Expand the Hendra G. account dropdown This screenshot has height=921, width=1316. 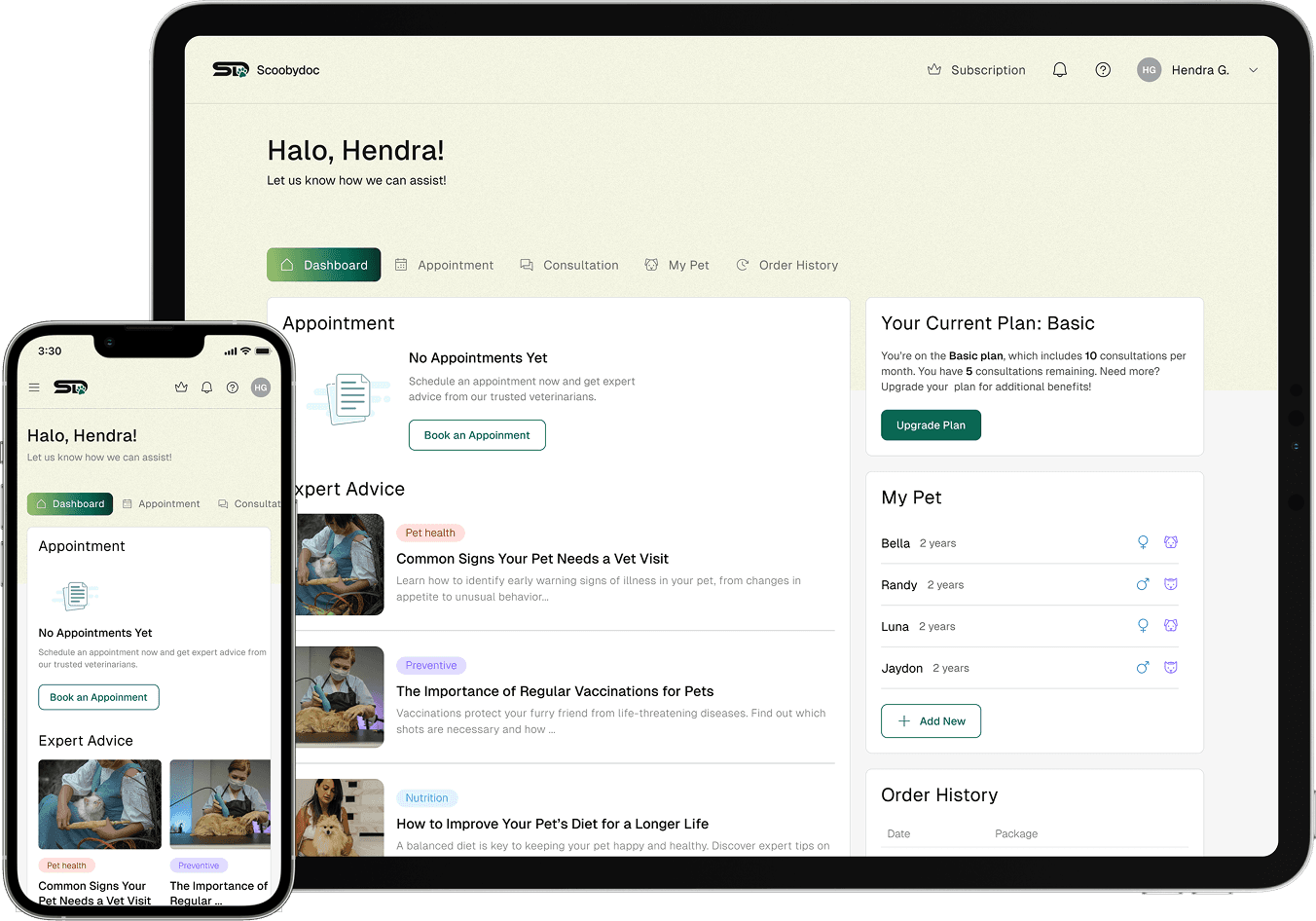[x=1253, y=70]
